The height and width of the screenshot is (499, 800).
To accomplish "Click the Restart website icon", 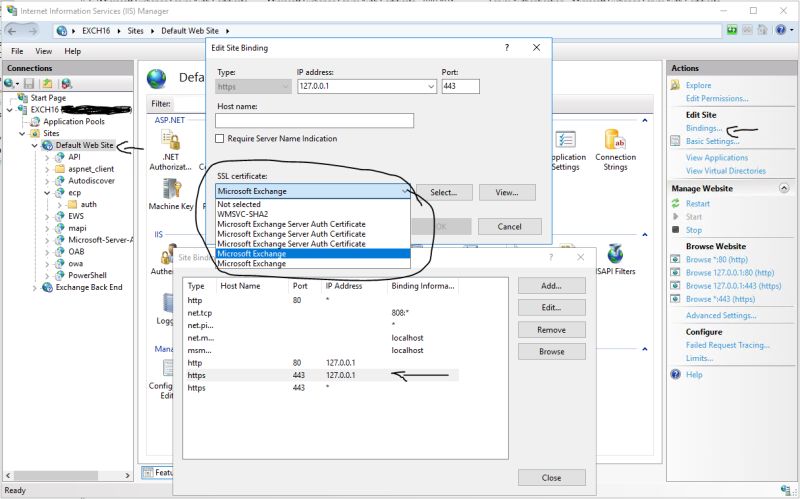I will pos(676,204).
